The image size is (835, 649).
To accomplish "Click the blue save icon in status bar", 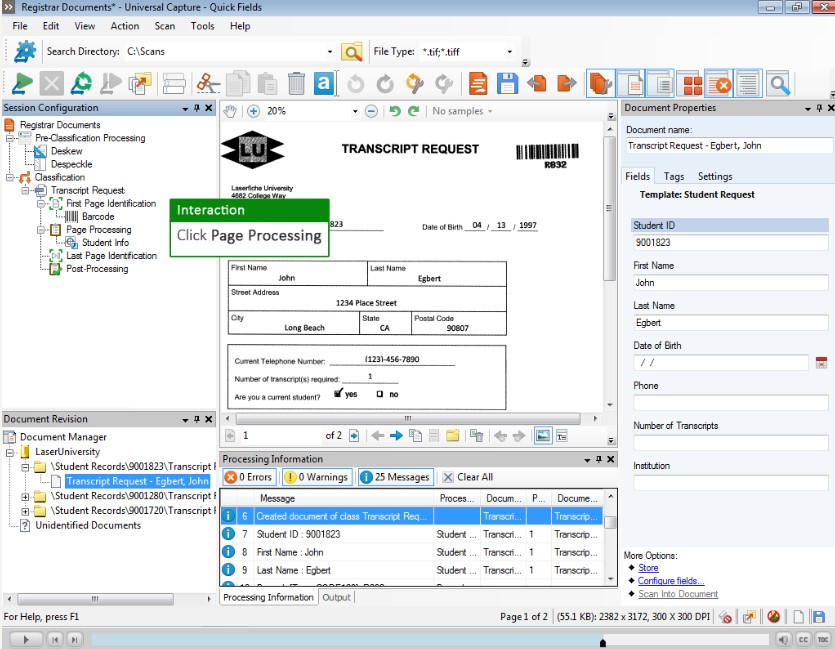I will tap(819, 617).
